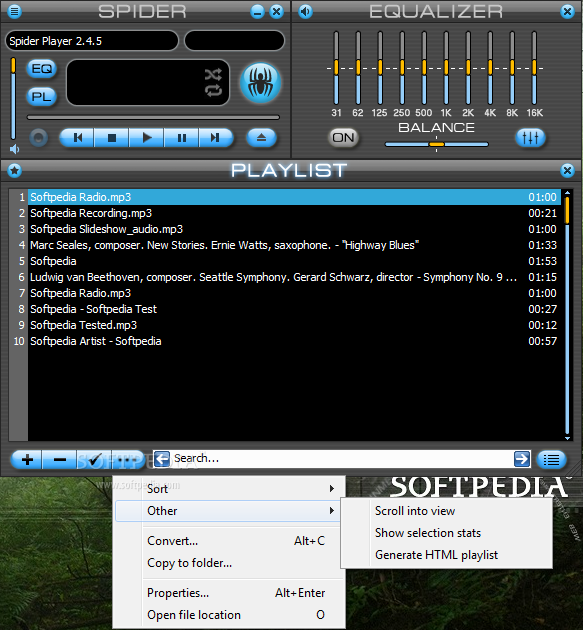Adjust the vertical volume slider

pos(13,98)
